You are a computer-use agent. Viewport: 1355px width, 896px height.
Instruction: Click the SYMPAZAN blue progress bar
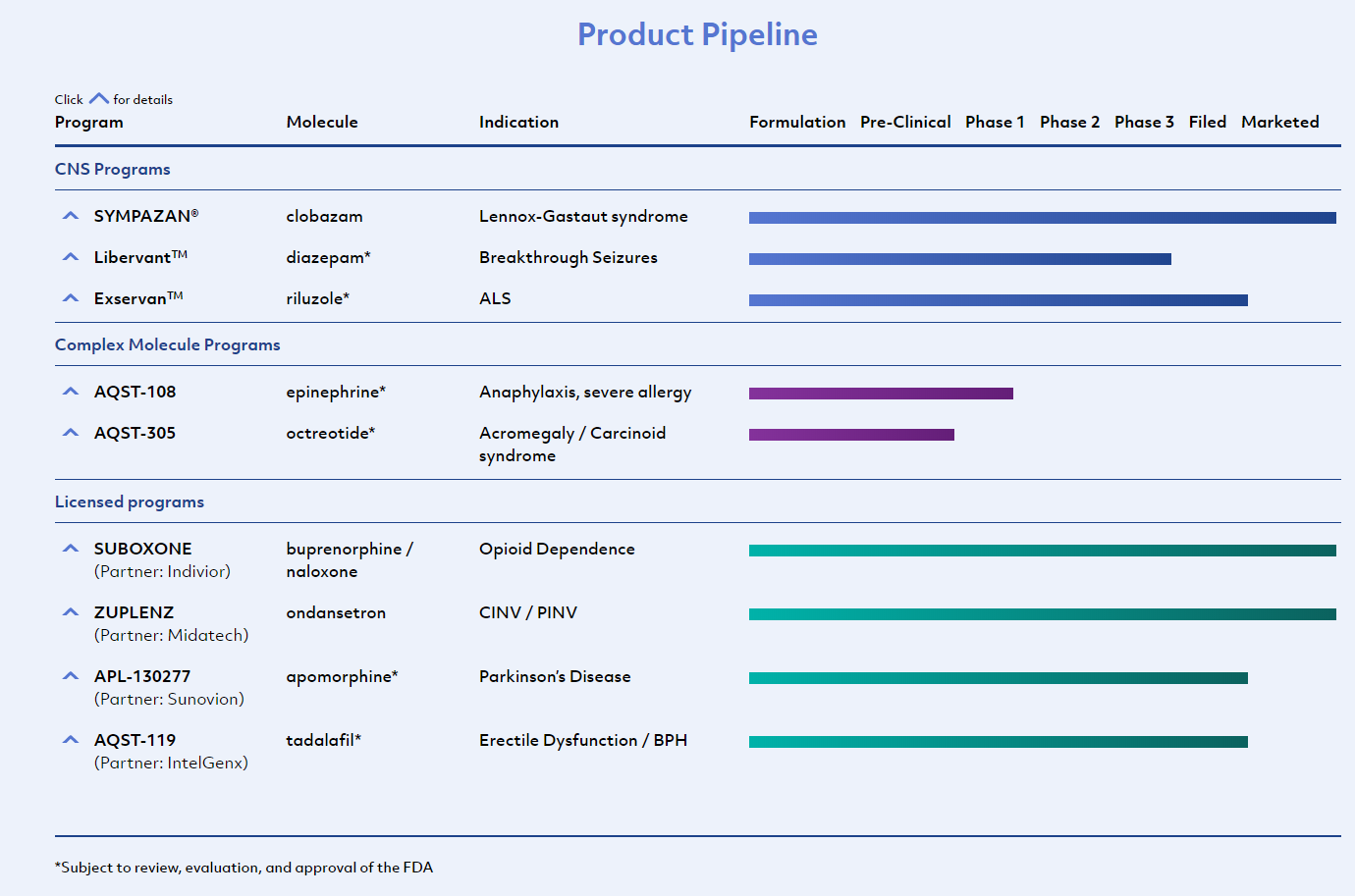pyautogui.click(x=1043, y=218)
